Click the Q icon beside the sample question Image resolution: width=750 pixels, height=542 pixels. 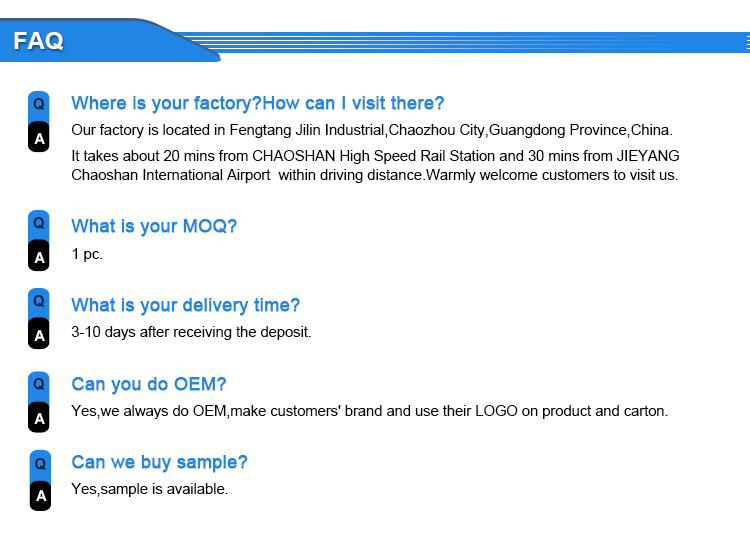click(x=39, y=463)
